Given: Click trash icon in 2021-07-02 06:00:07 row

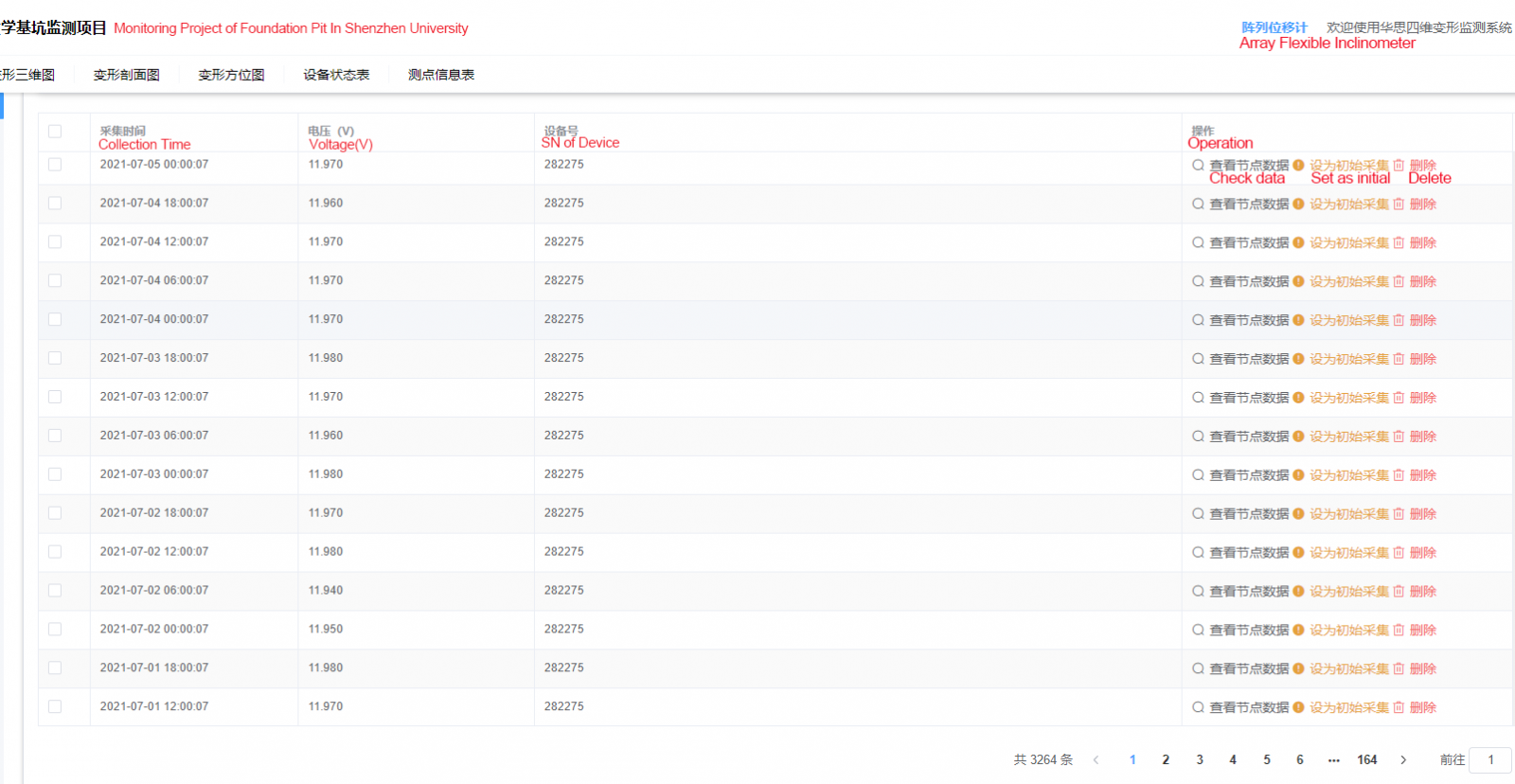Looking at the screenshot, I should [x=1399, y=592].
